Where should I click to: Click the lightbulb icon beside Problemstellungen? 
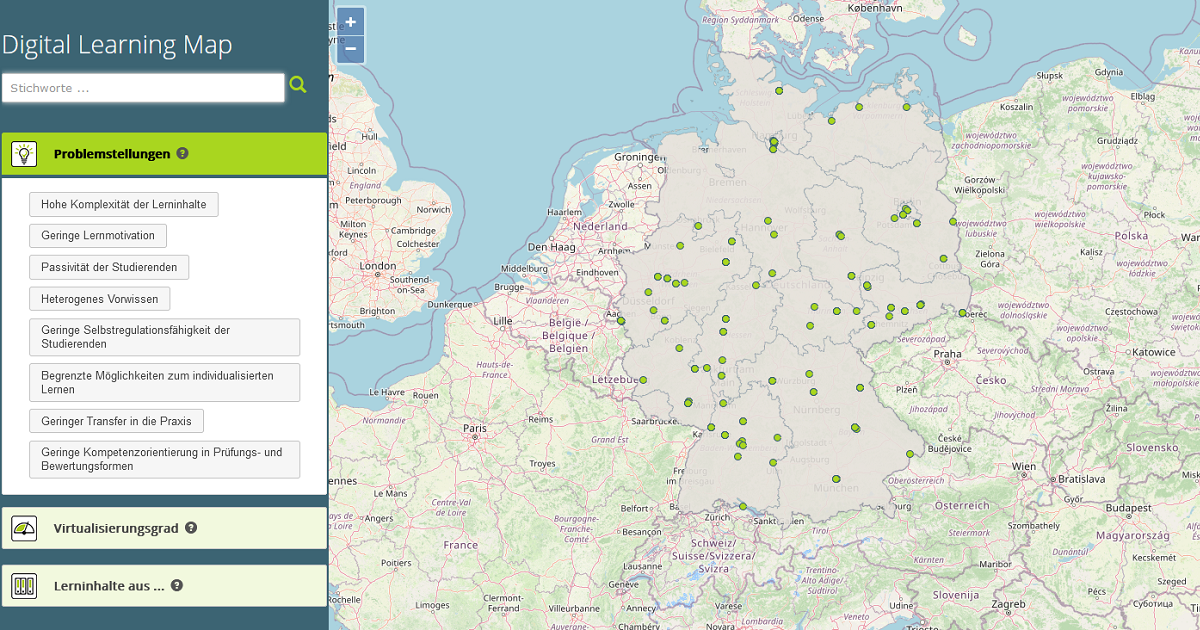[24, 154]
